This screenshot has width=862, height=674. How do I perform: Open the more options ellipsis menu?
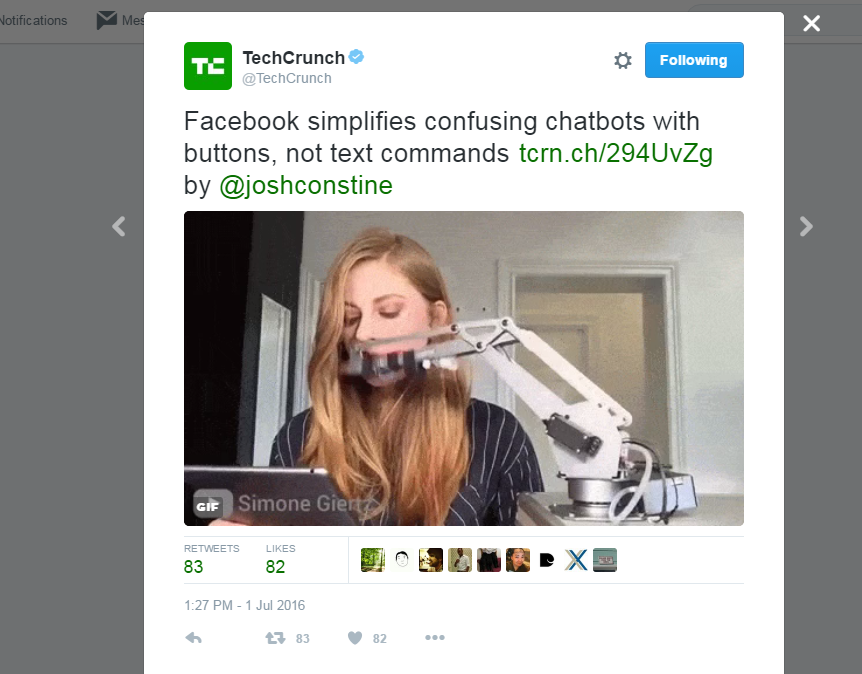435,638
